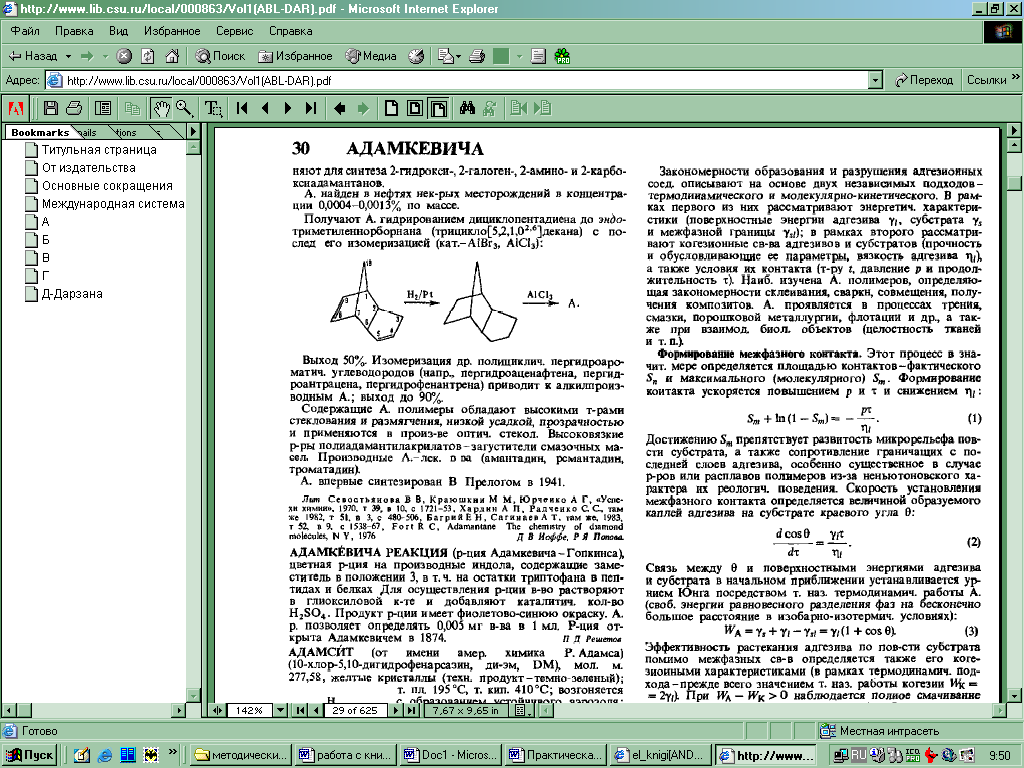Open bookmark Международная система

tap(113, 204)
